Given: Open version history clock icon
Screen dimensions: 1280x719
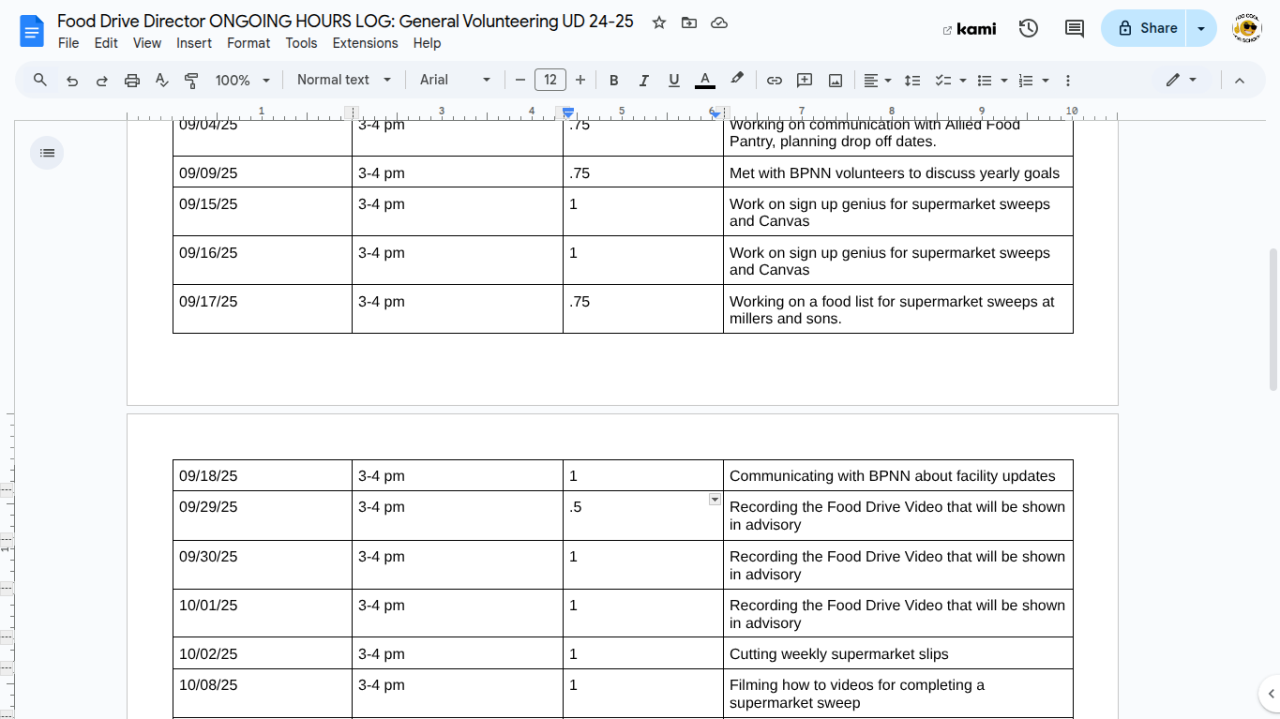Looking at the screenshot, I should point(1028,29).
